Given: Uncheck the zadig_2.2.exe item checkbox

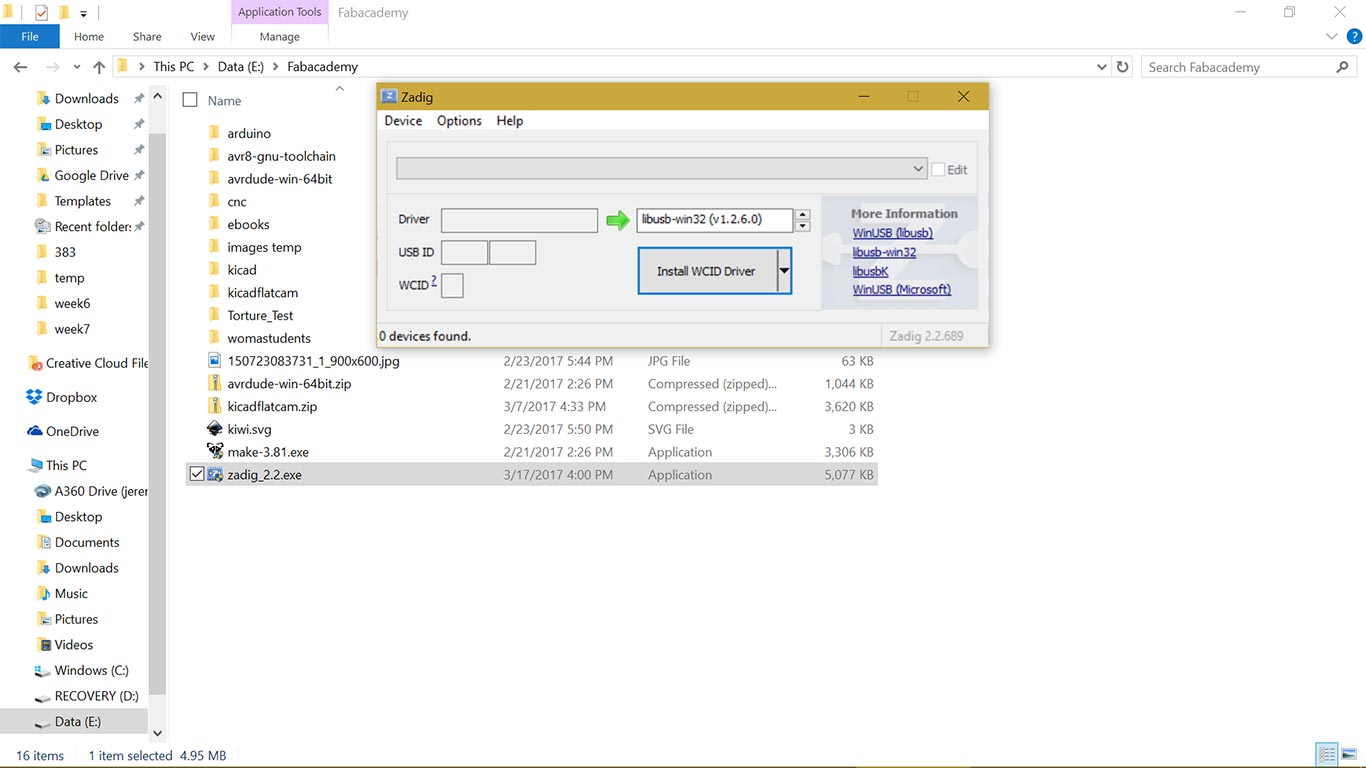Looking at the screenshot, I should pyautogui.click(x=196, y=475).
